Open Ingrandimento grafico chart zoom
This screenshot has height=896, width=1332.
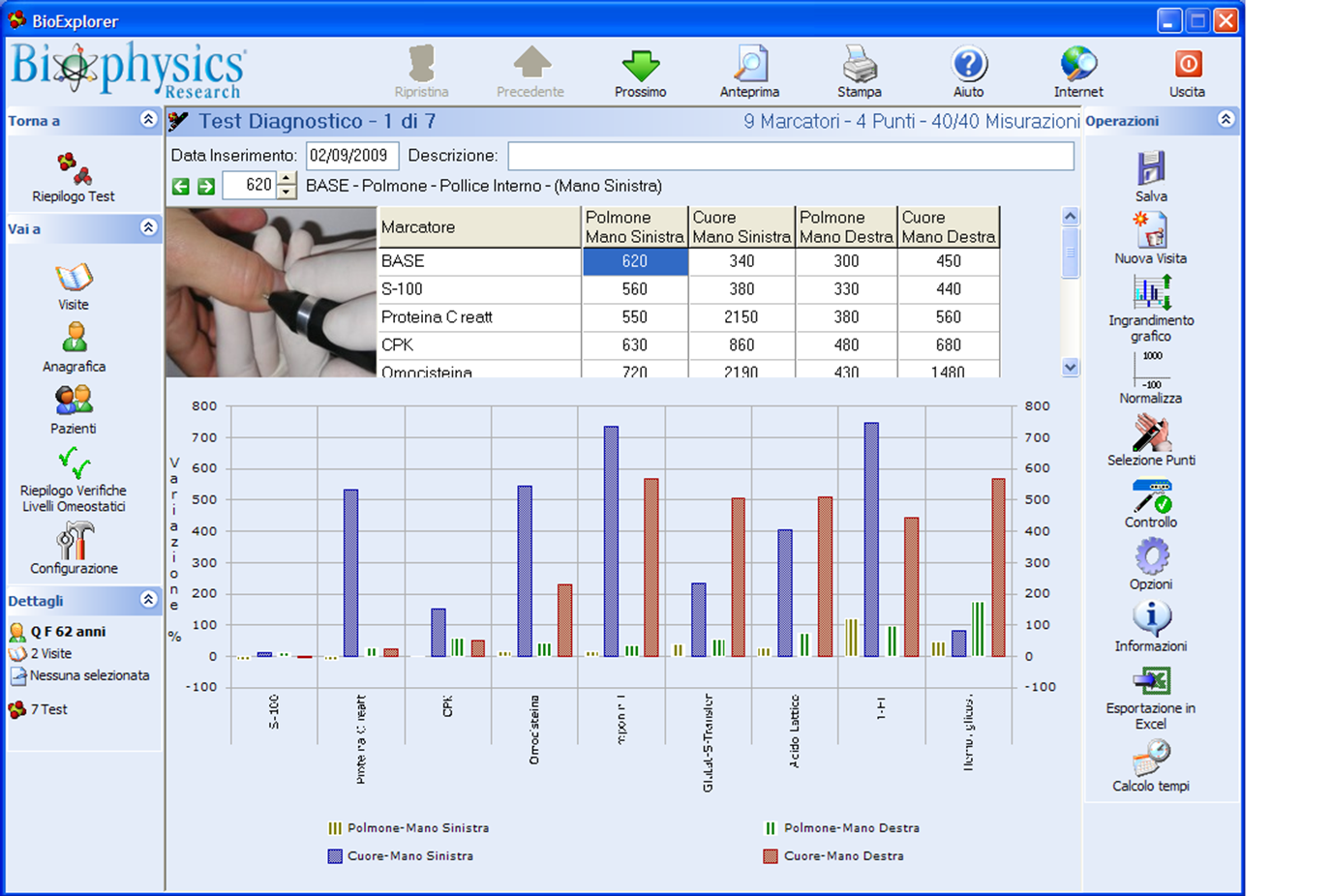coord(1151,292)
